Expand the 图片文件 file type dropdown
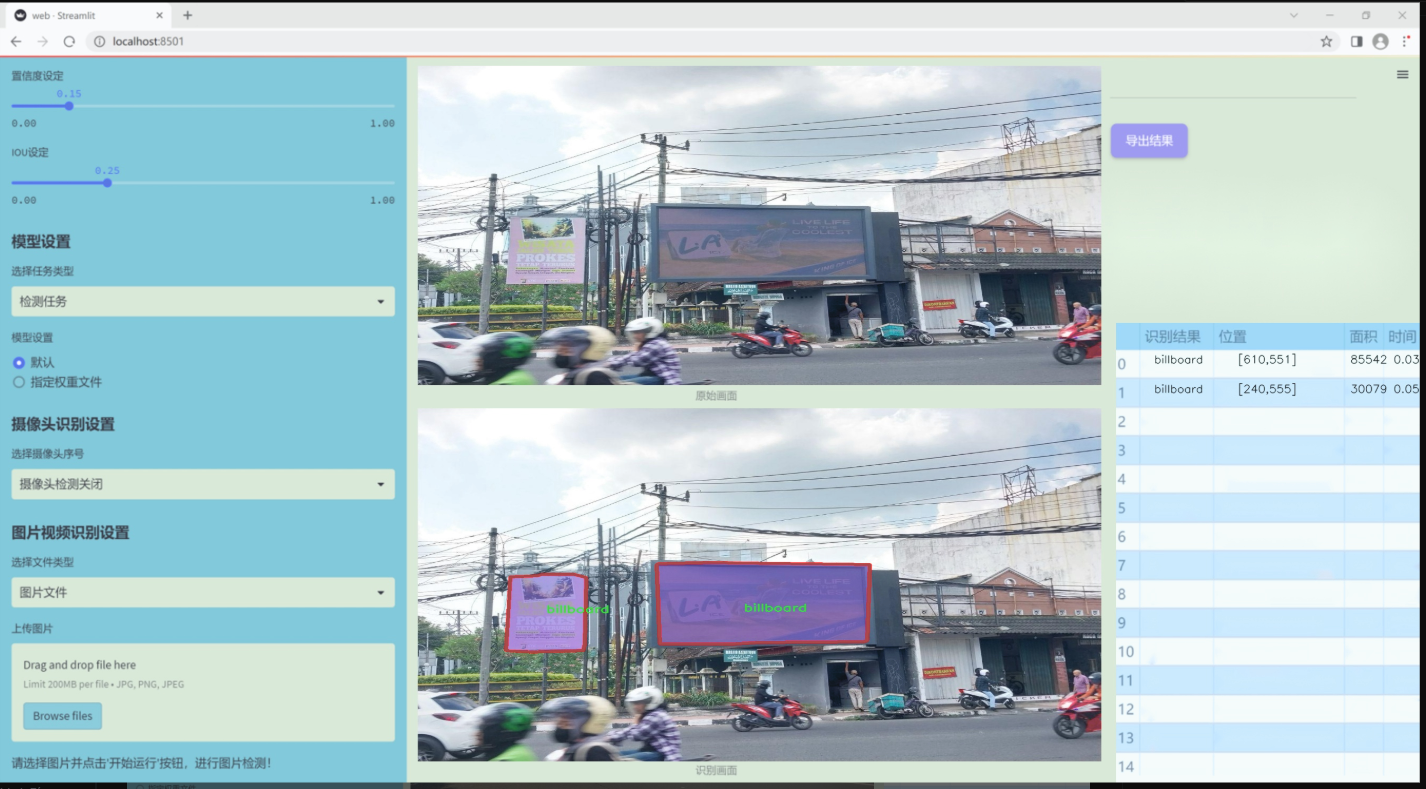This screenshot has height=789, width=1426. coord(203,592)
